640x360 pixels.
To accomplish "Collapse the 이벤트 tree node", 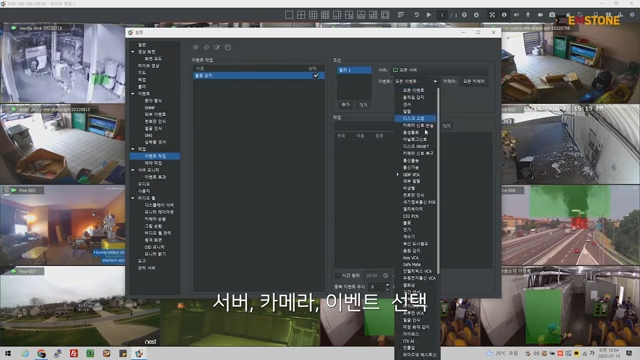I will [x=133, y=93].
